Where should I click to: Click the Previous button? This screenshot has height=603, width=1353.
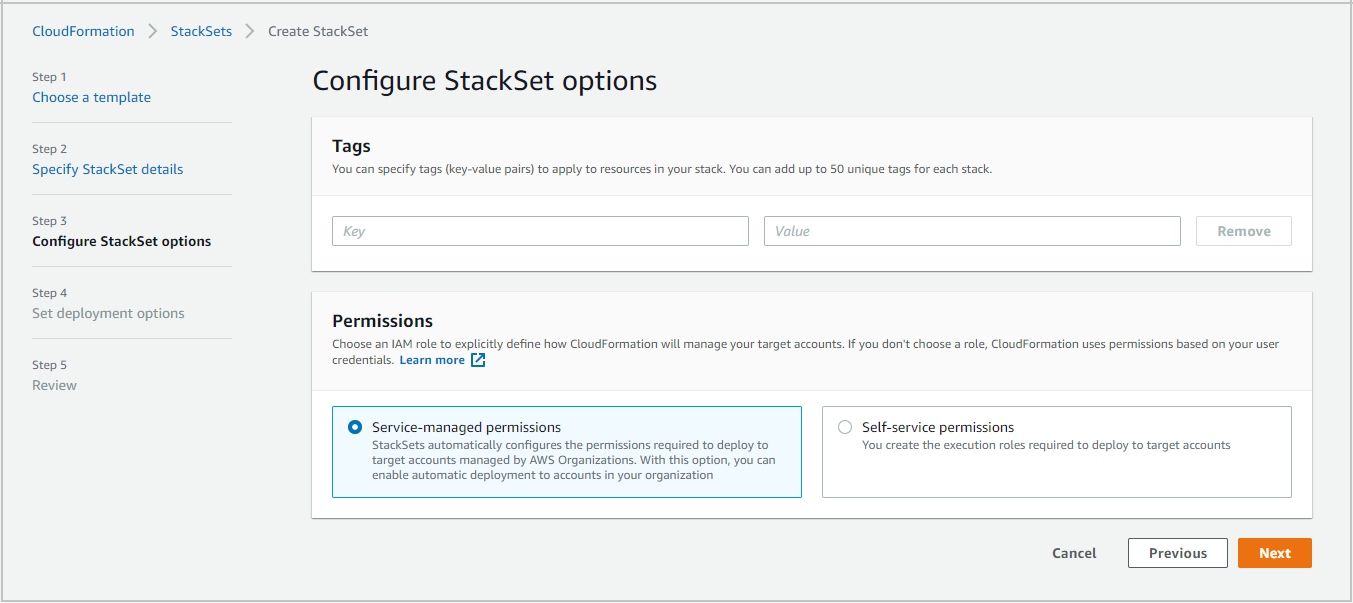(1177, 552)
